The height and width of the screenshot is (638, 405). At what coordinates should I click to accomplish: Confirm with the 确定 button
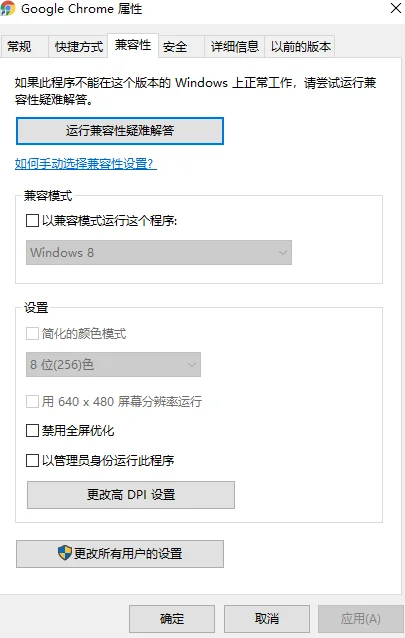point(172,619)
